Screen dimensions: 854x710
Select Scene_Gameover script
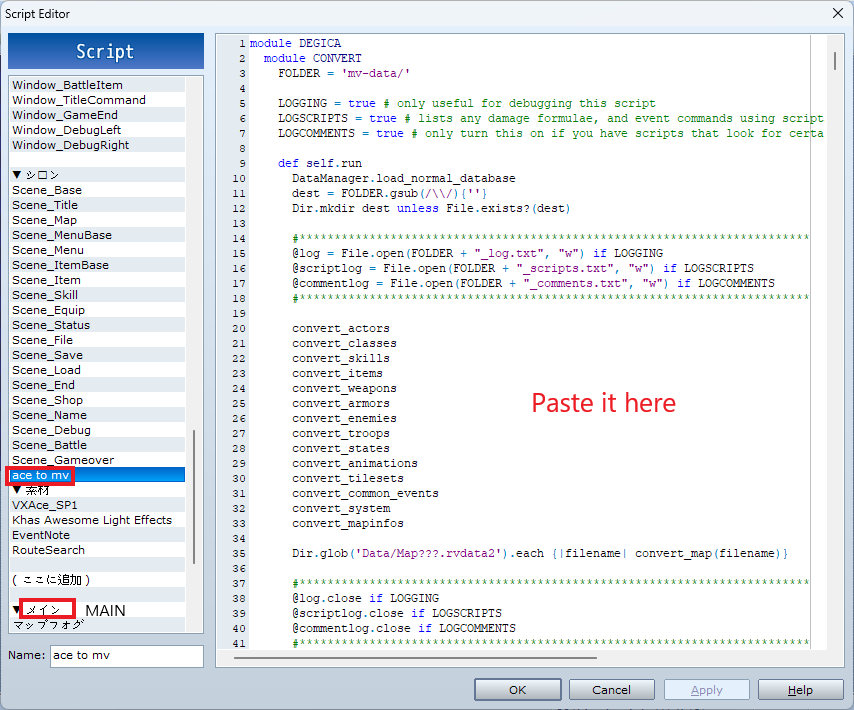(x=97, y=460)
